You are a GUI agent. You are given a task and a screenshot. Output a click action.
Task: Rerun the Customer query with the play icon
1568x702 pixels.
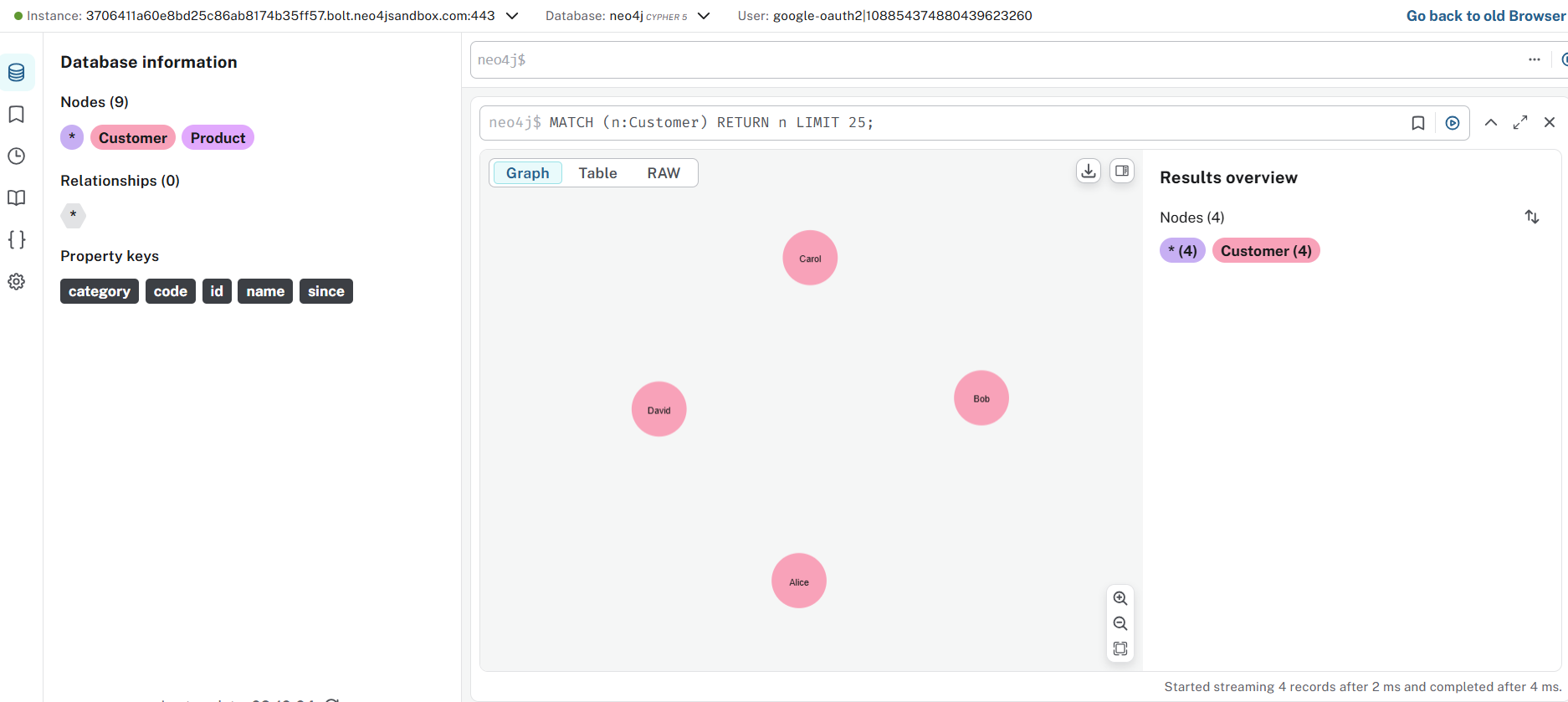1453,123
